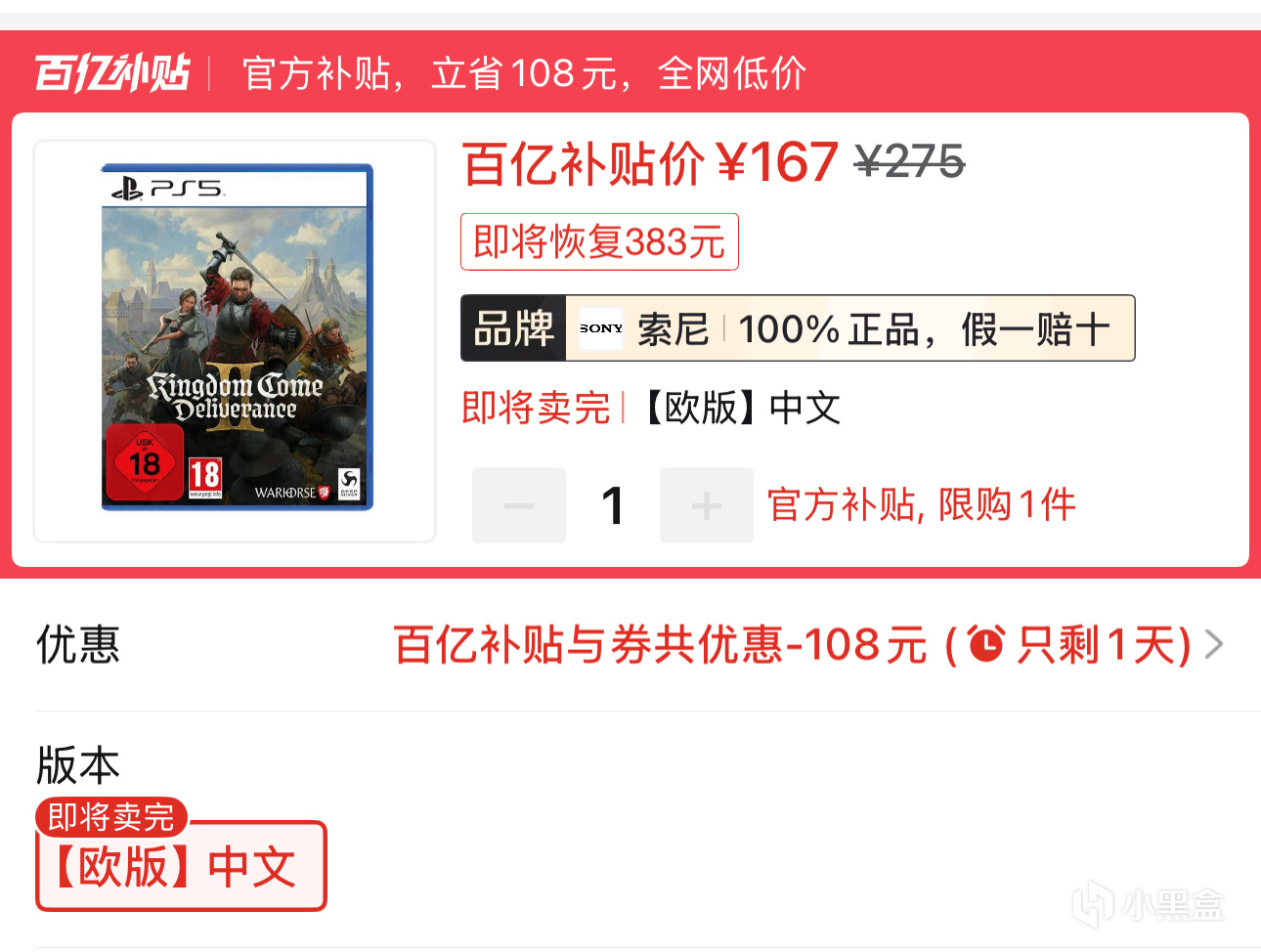The height and width of the screenshot is (952, 1261).
Task: Click the crossed-out ¥275 original price
Action: (x=909, y=162)
